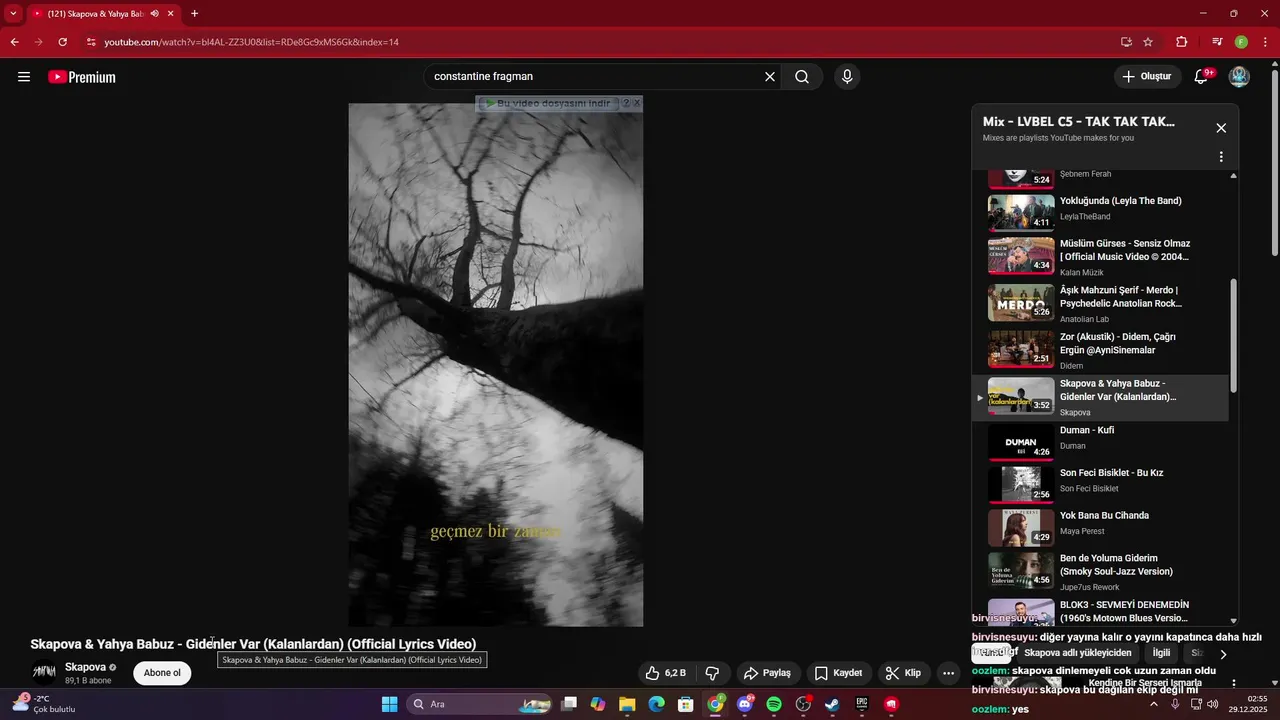
Task: Bookmark this page with star icon
Action: click(x=1148, y=42)
